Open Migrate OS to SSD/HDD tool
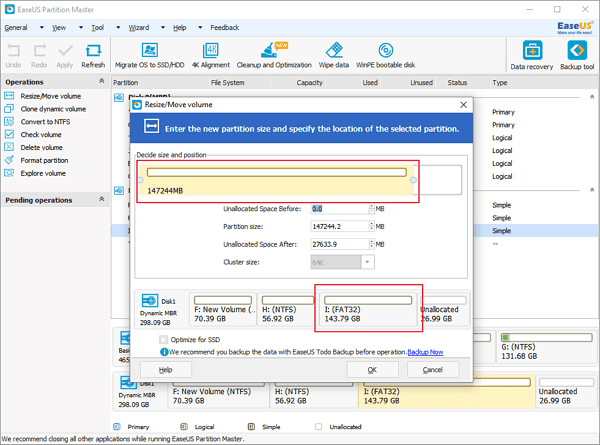Image resolution: width=600 pixels, height=445 pixels. (150, 55)
